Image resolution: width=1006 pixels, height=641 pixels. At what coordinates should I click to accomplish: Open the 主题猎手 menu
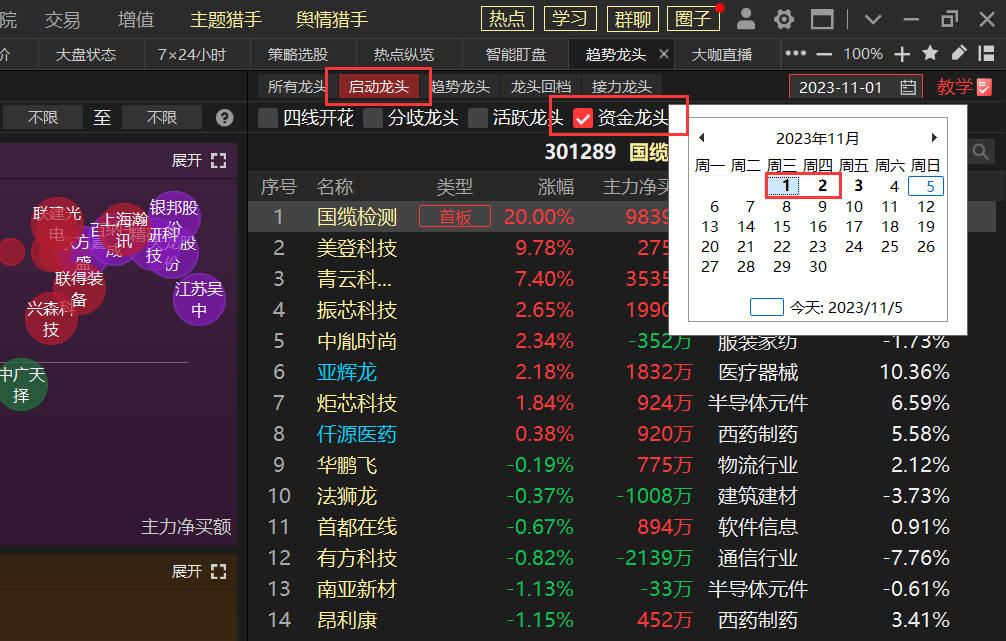226,20
